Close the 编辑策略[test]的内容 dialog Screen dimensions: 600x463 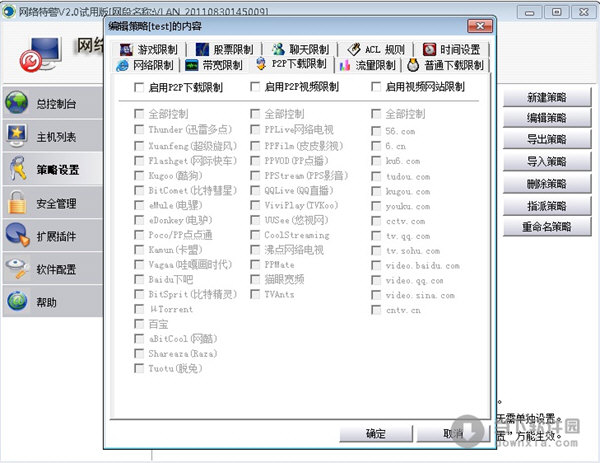[480, 26]
